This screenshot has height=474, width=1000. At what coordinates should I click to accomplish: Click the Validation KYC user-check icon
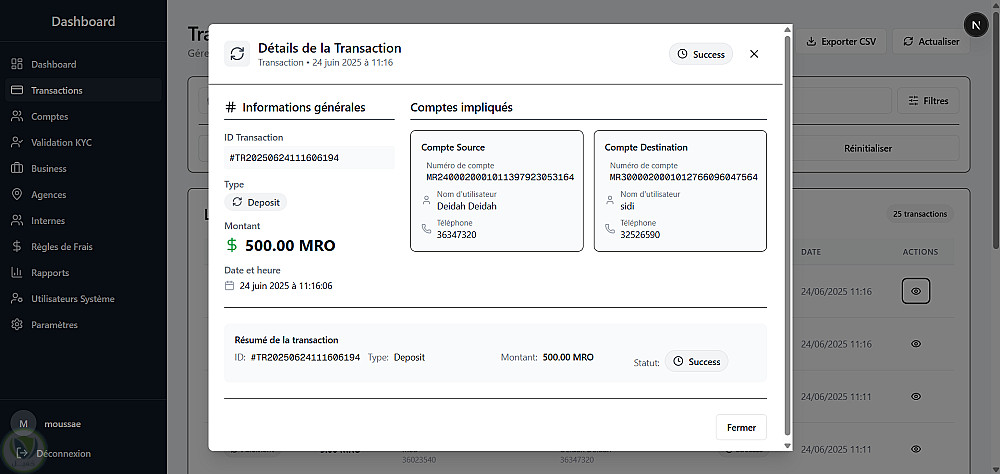[x=17, y=142]
